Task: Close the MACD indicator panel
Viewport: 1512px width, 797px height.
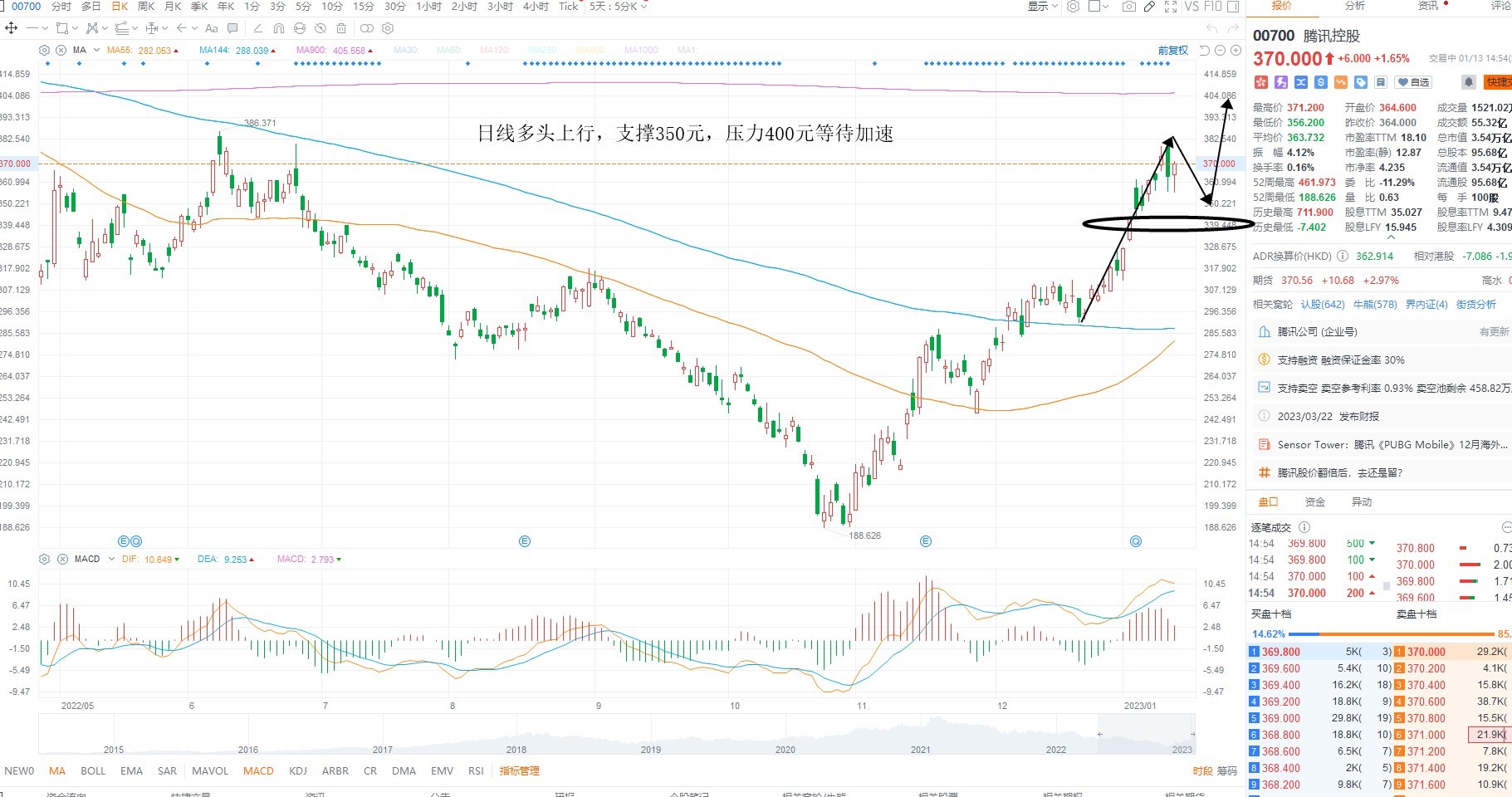Action: point(61,559)
